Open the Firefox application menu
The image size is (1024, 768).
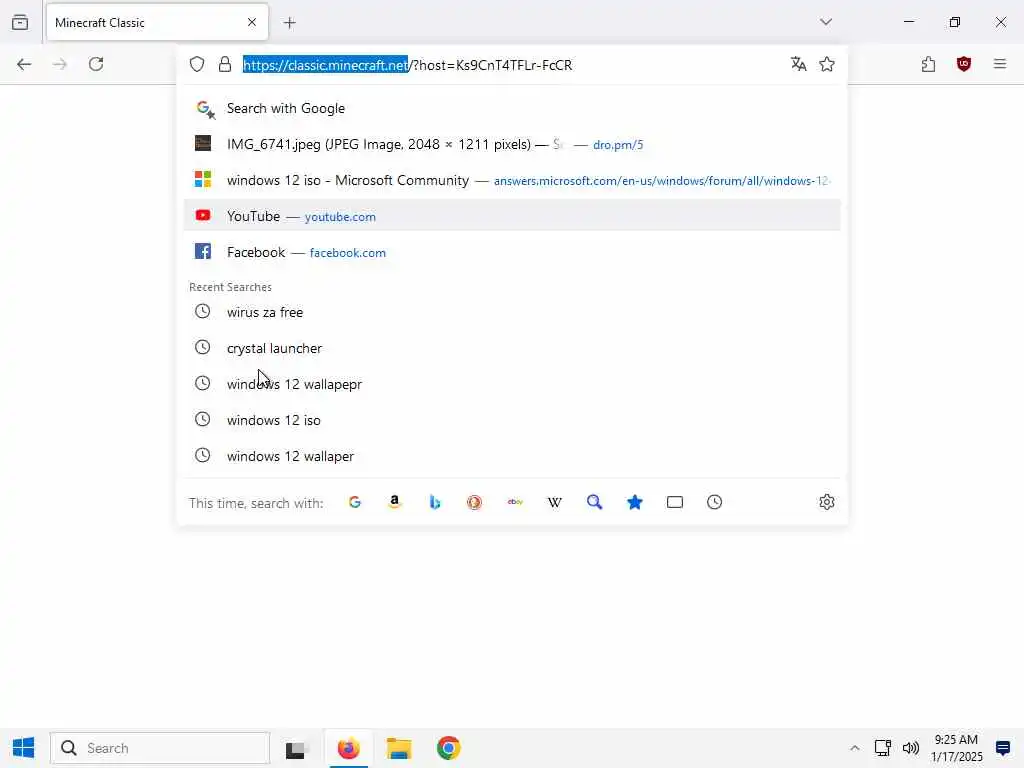point(1000,64)
